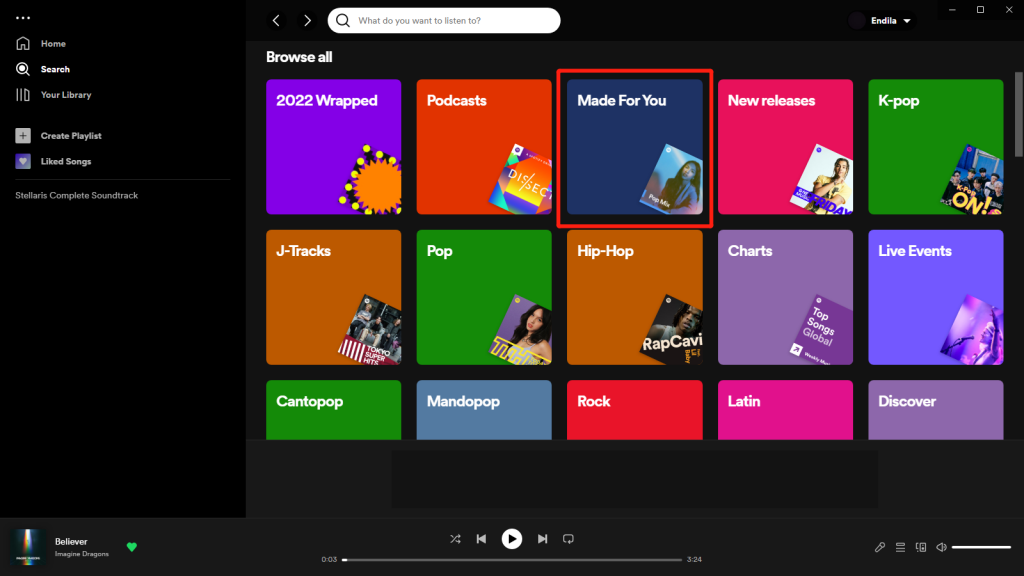Open Stellaris Complete Soundtrack playlist
The width and height of the screenshot is (1024, 576).
tap(76, 195)
